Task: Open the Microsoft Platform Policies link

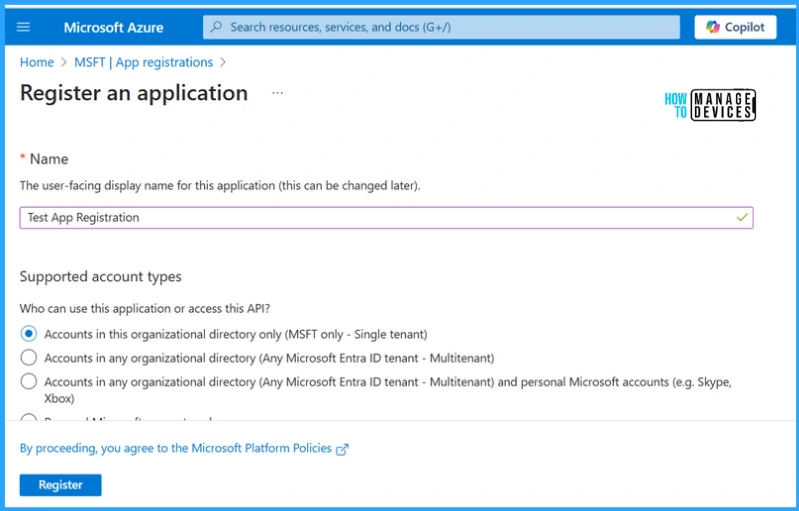Action: click(176, 448)
